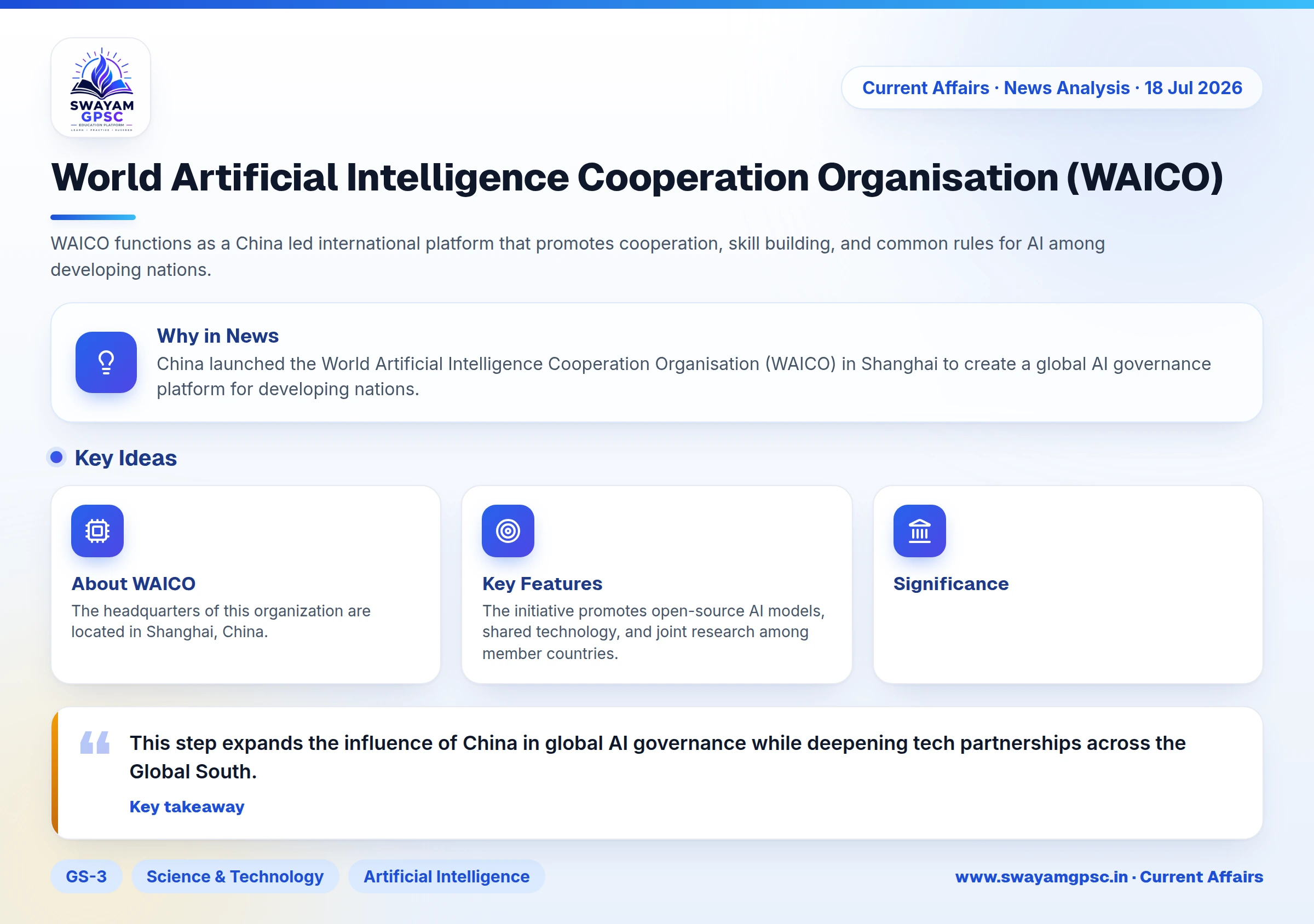Screen dimensions: 1314x924
Task: Click the quotation mark icon in takeaway box
Action: point(95,743)
